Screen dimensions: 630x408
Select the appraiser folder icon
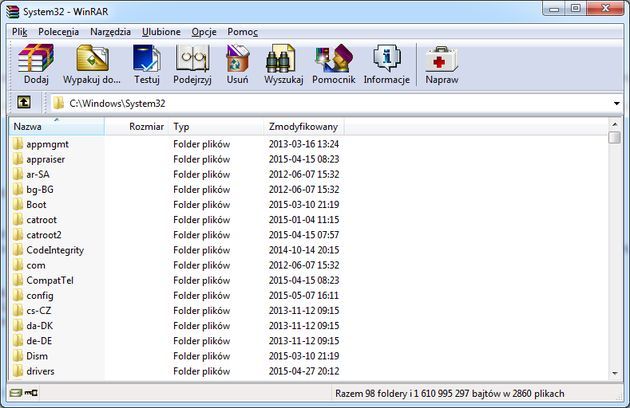[17, 159]
